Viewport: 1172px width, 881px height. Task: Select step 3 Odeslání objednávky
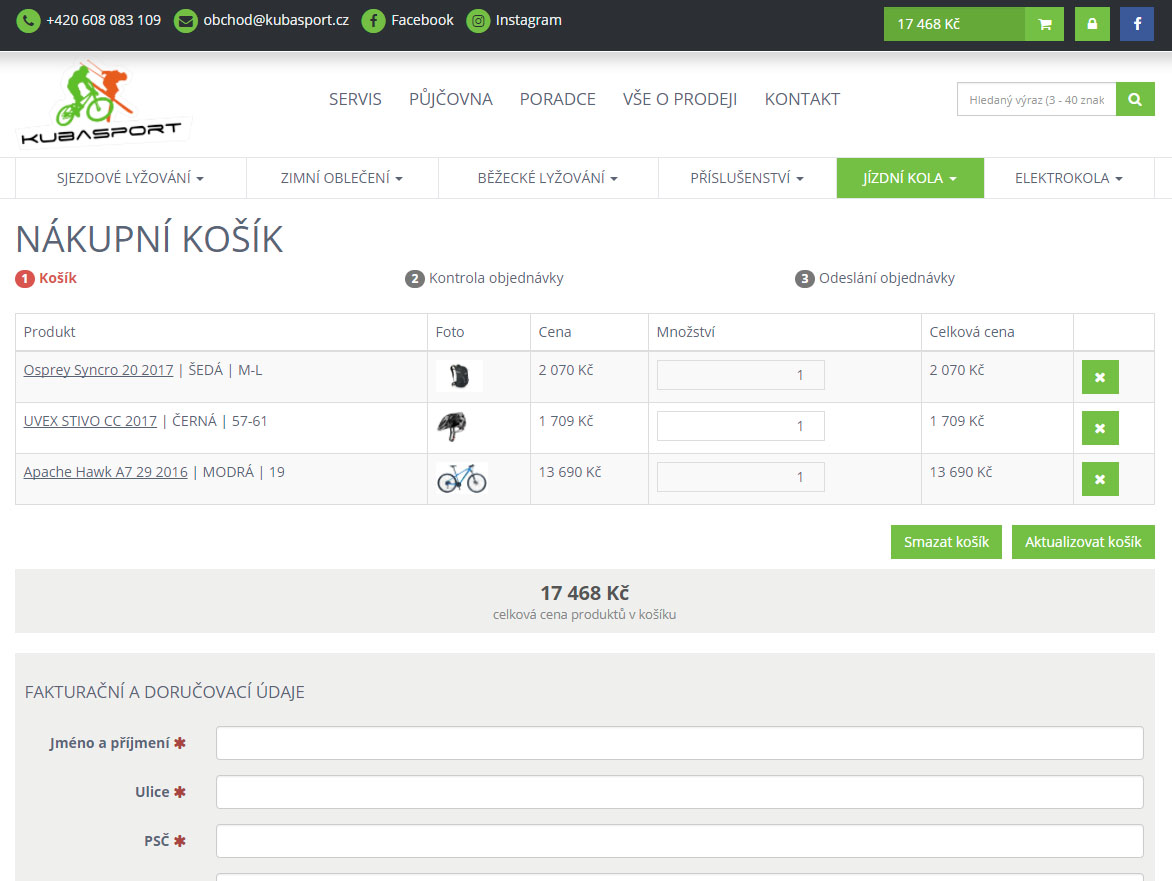[875, 278]
